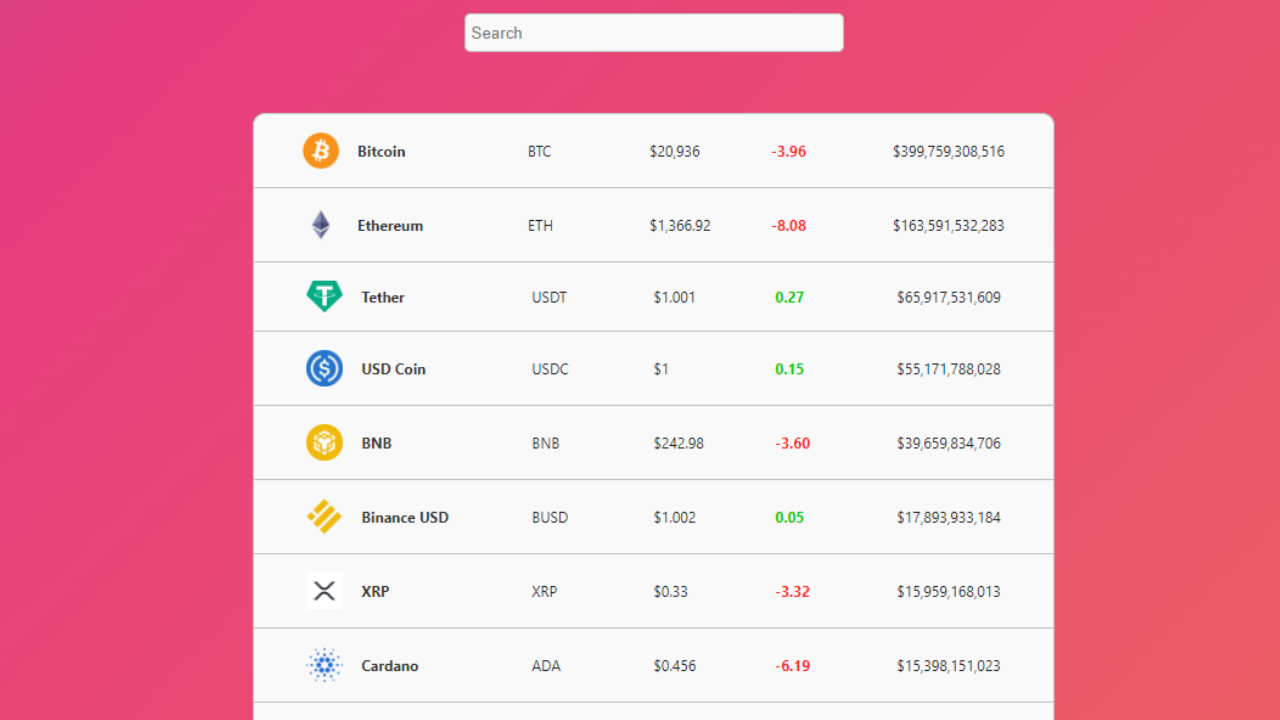Select the Bitcoin coin name
Viewport: 1280px width, 720px height.
click(381, 152)
